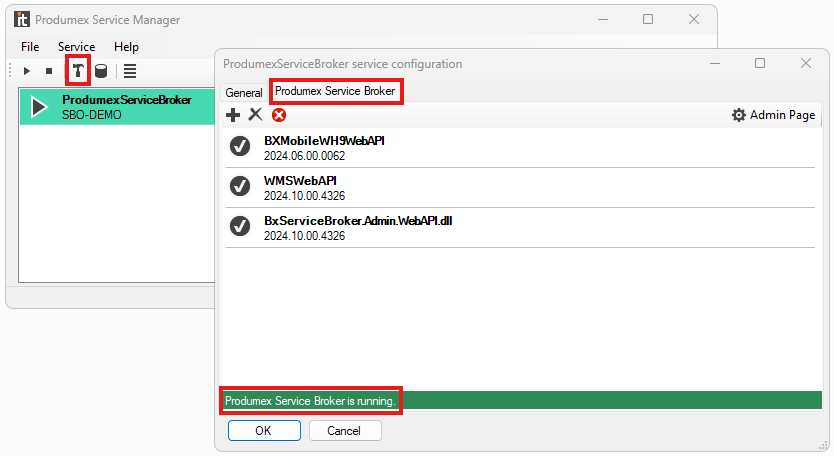Image resolution: width=834 pixels, height=456 pixels.
Task: Add a new API with plus icon
Action: click(x=233, y=115)
